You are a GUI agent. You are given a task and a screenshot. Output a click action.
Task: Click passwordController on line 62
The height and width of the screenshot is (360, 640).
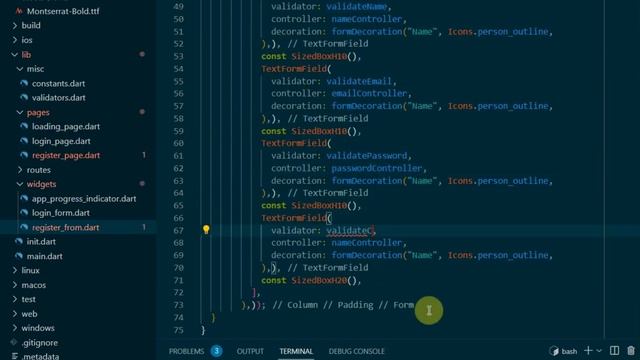[x=377, y=168]
